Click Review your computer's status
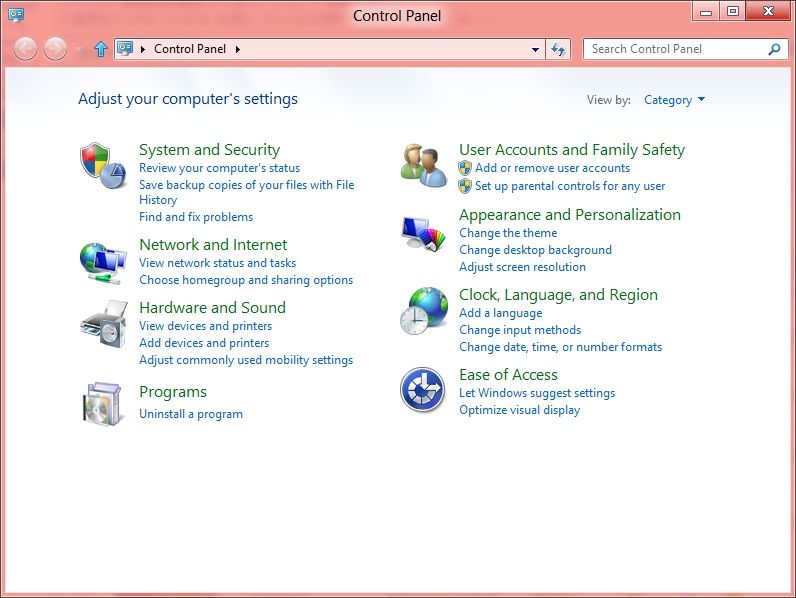Viewport: 796px width, 598px height. coord(219,168)
